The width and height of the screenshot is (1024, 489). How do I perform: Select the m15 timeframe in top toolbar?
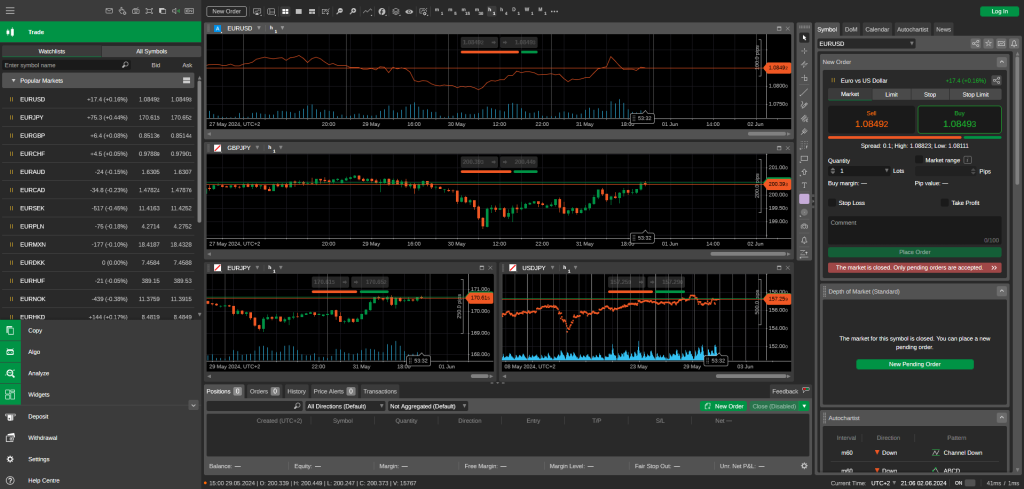point(465,11)
